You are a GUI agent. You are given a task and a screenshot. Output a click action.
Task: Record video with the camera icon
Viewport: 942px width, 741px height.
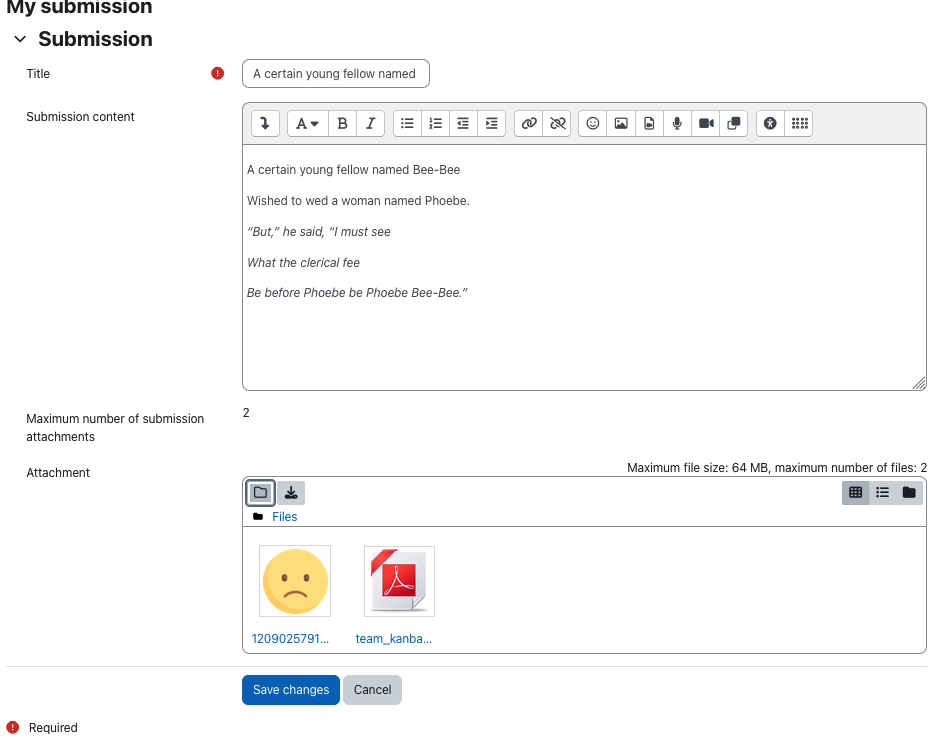[x=706, y=124]
